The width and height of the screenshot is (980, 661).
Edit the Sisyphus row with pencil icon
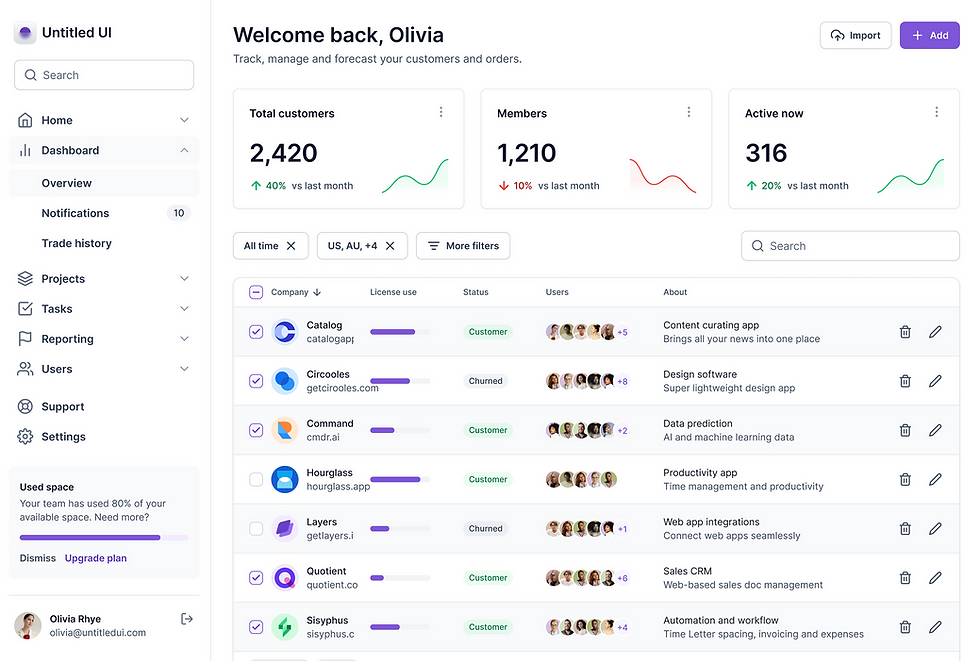[935, 627]
